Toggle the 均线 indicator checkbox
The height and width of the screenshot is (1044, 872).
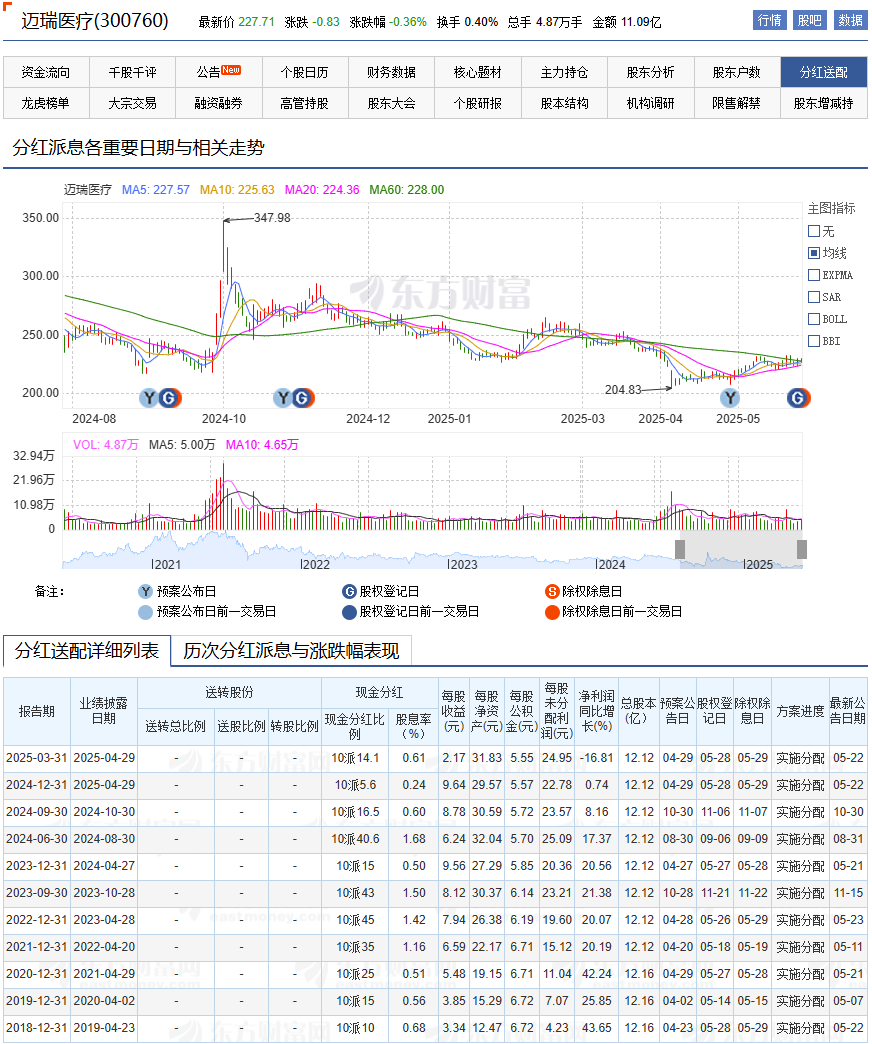(x=813, y=253)
